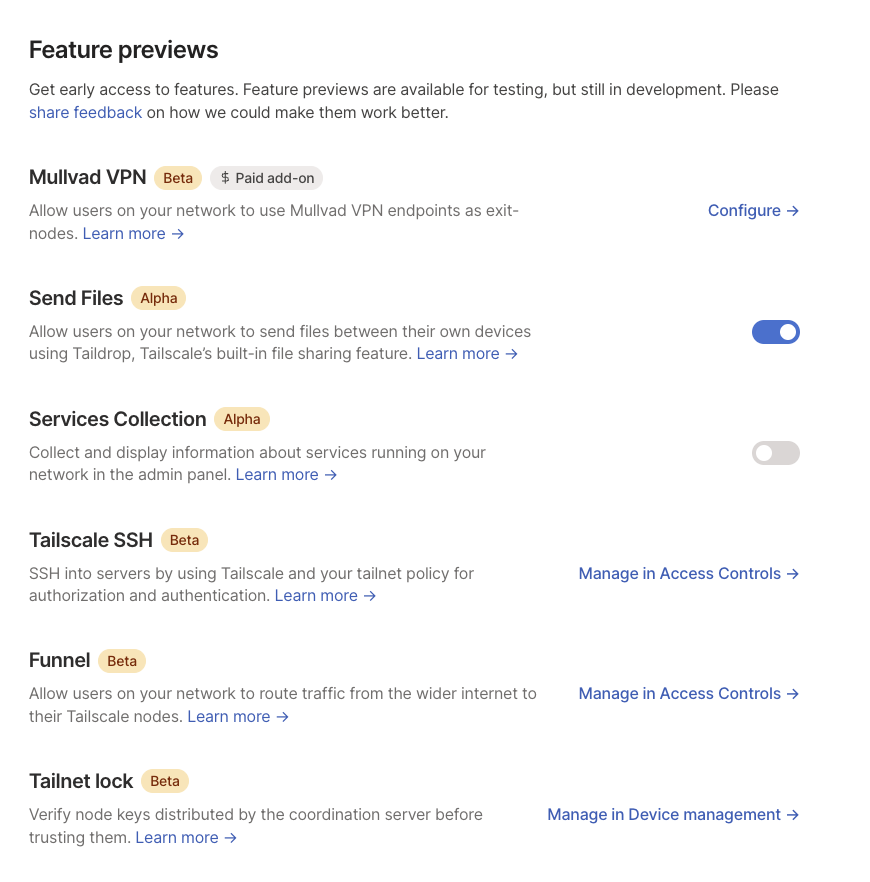Open Manage in Access Controls for Tailscale SSH
870x882 pixels.
pyautogui.click(x=679, y=573)
